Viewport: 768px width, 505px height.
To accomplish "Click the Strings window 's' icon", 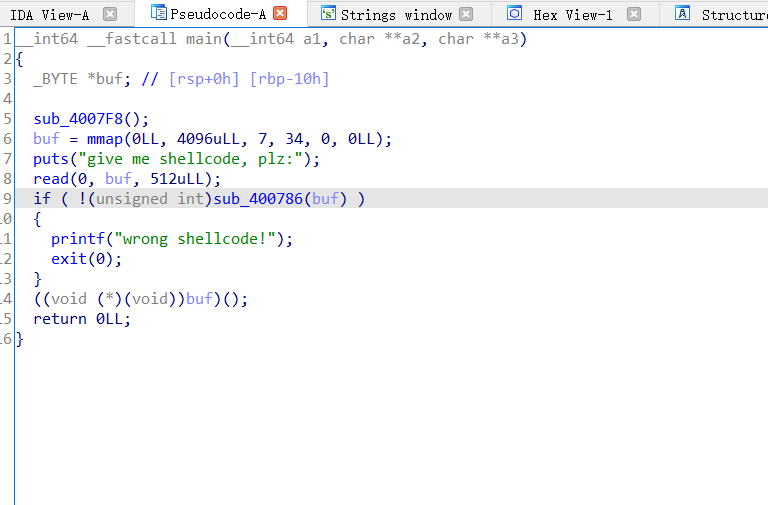I will [328, 13].
